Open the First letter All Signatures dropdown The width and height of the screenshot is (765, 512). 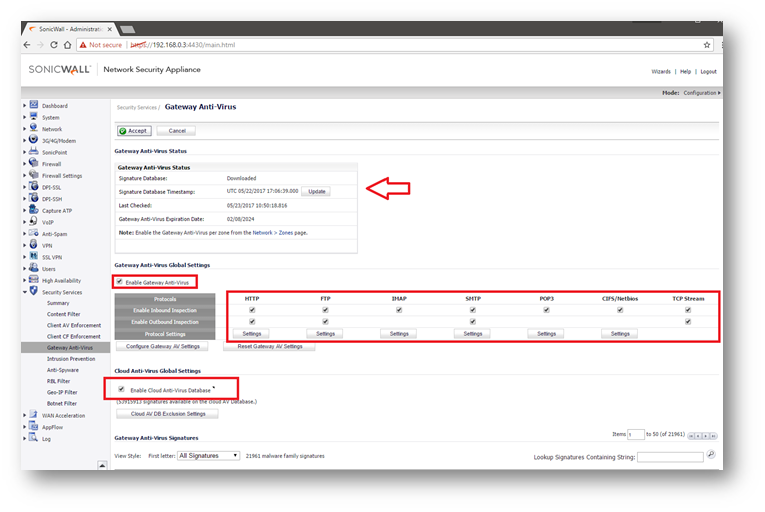pyautogui.click(x=208, y=455)
